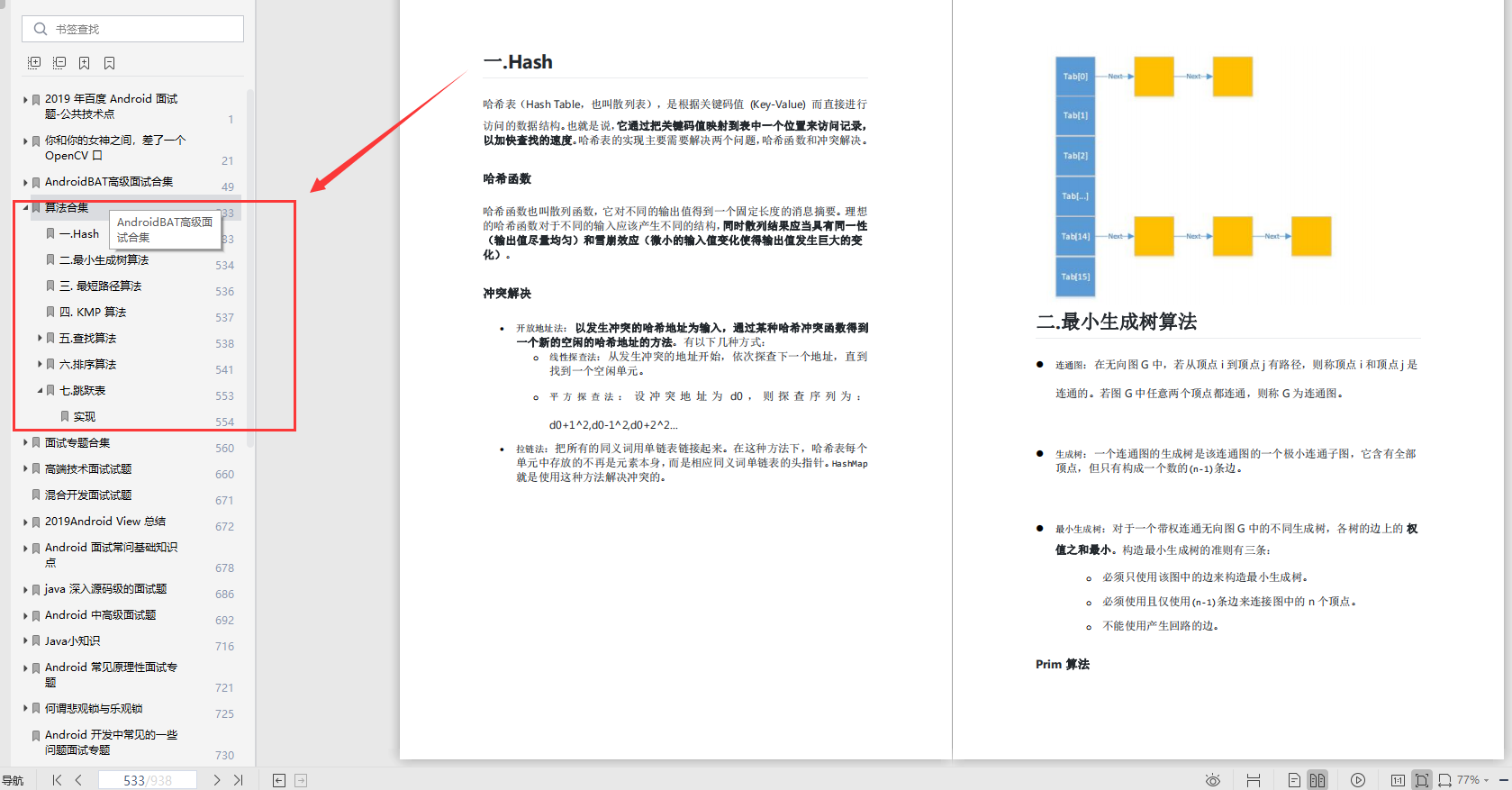Expand the Java小知识 bookmark

[x=25, y=641]
